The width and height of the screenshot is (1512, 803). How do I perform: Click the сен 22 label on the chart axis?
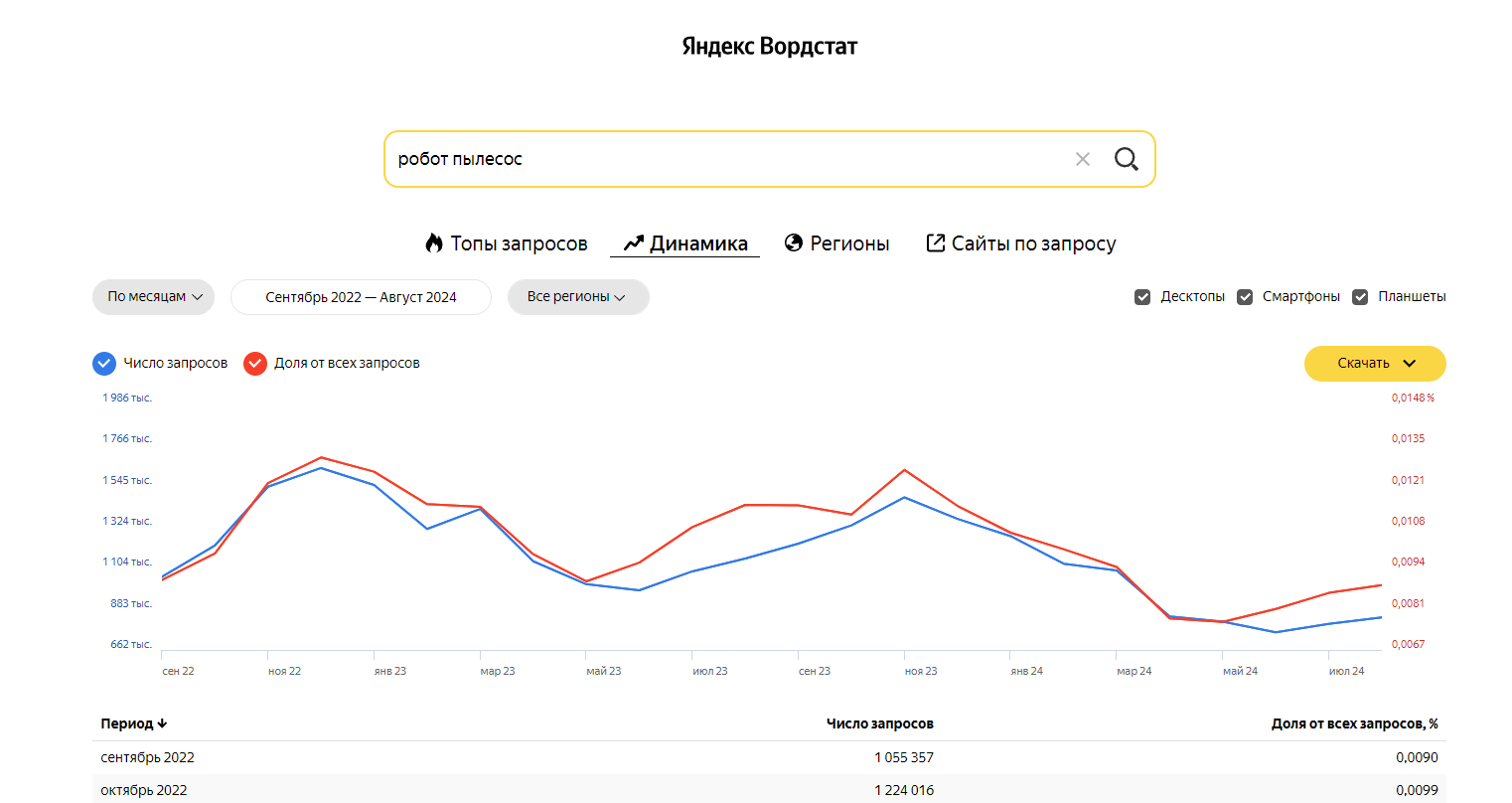[x=178, y=671]
